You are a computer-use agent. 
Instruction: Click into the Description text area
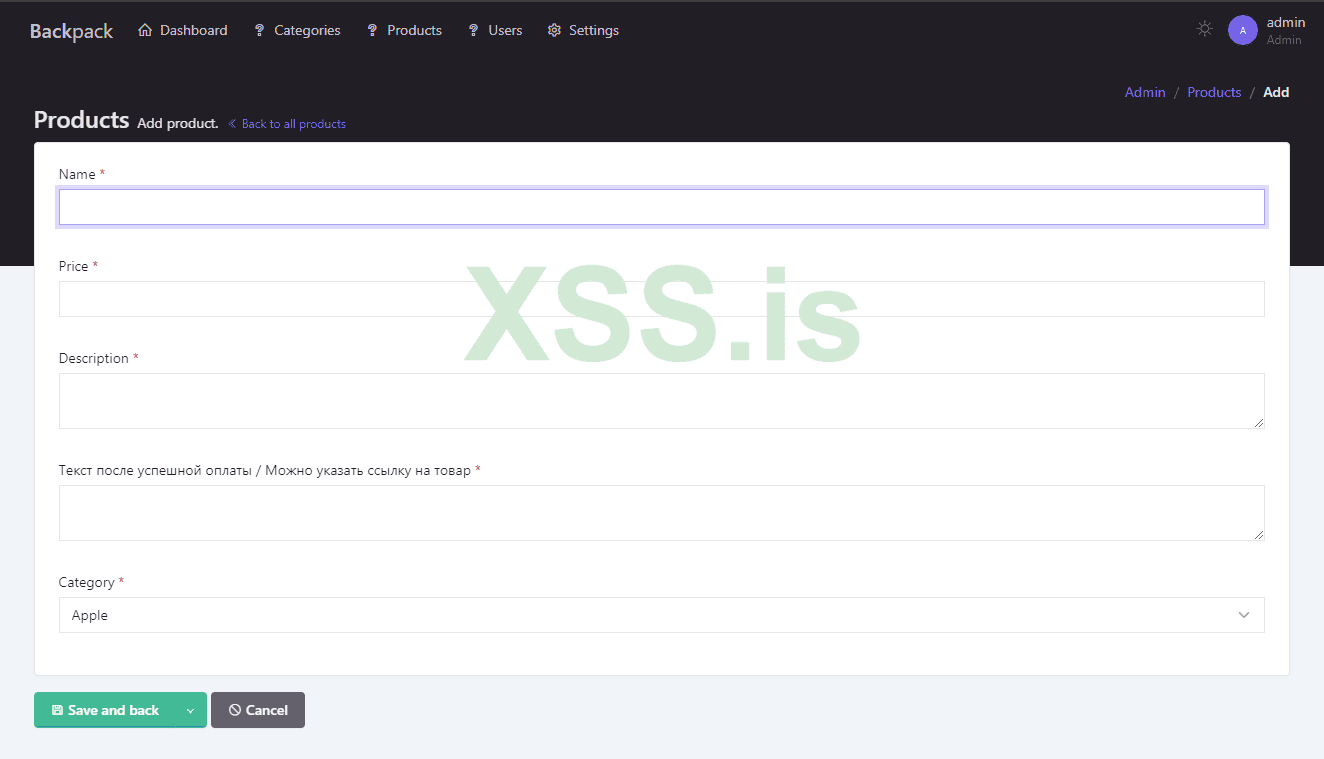point(662,401)
